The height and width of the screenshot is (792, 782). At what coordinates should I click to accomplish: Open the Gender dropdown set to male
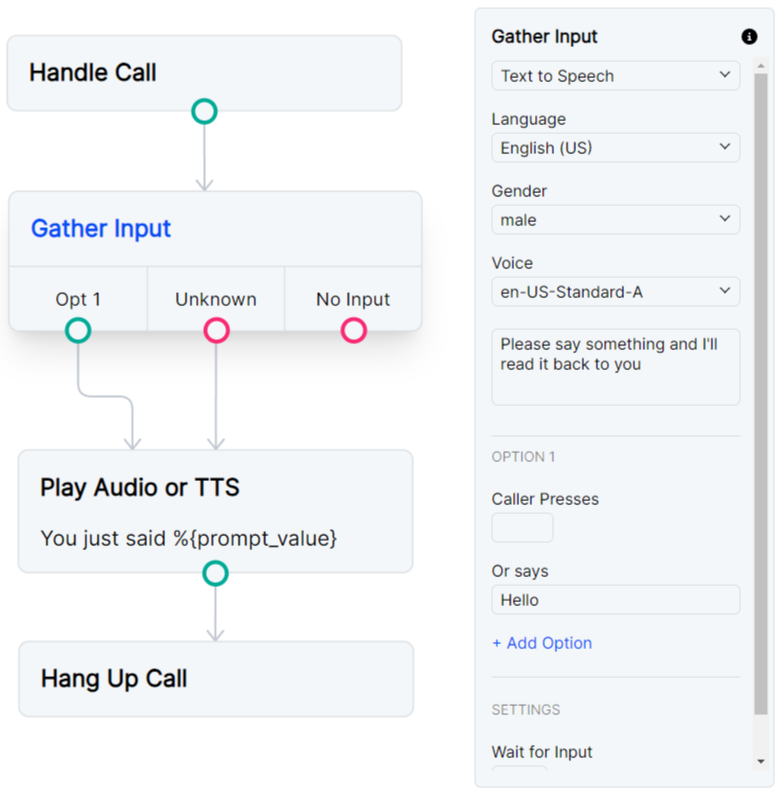tap(615, 220)
